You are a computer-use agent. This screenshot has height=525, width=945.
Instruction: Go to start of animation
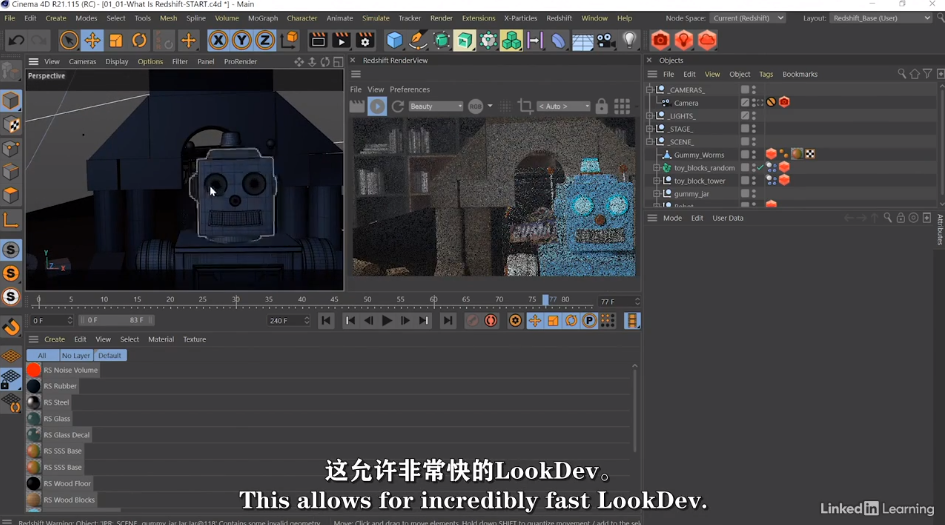tap(326, 321)
